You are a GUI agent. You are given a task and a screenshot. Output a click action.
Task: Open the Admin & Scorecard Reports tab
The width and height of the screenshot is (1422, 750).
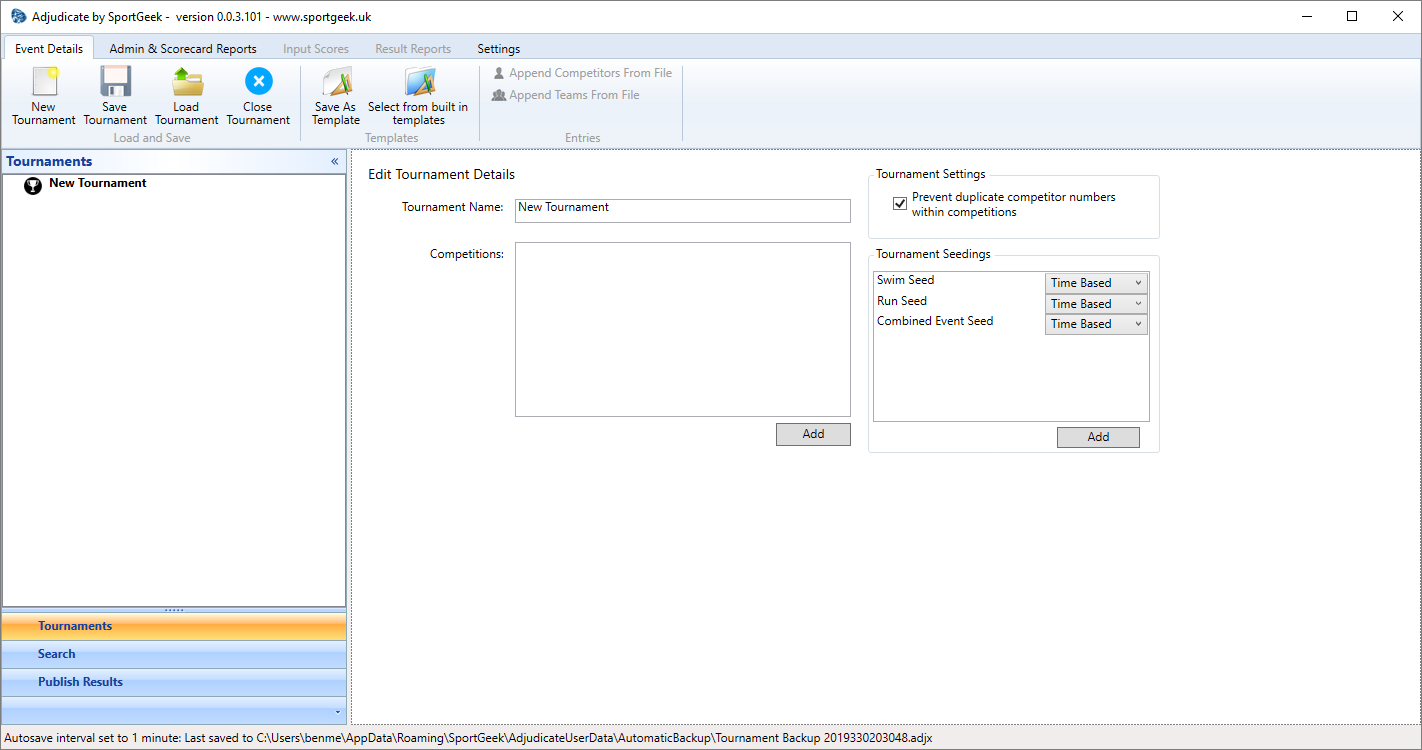(183, 48)
